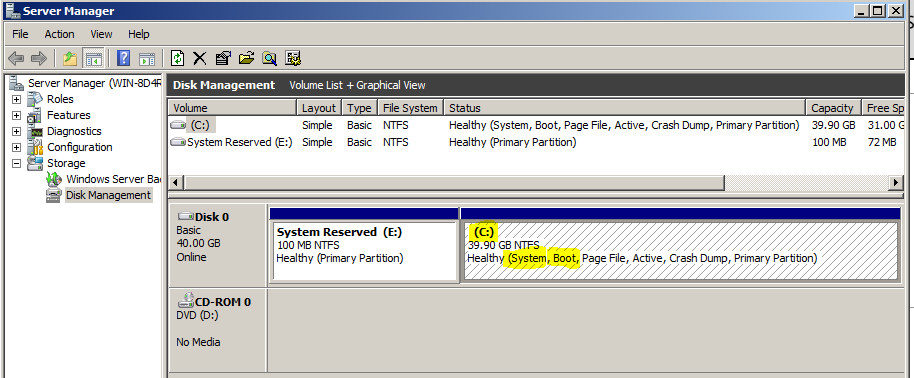Click the Features node icon
Image resolution: width=914 pixels, height=378 pixels.
[35, 115]
